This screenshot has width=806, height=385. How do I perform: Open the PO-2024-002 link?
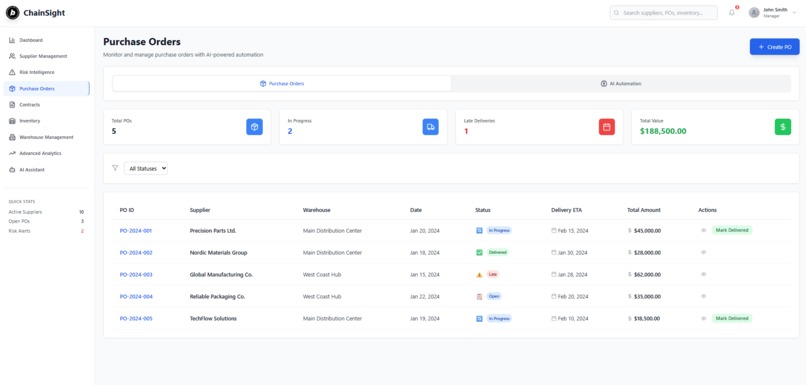click(136, 252)
